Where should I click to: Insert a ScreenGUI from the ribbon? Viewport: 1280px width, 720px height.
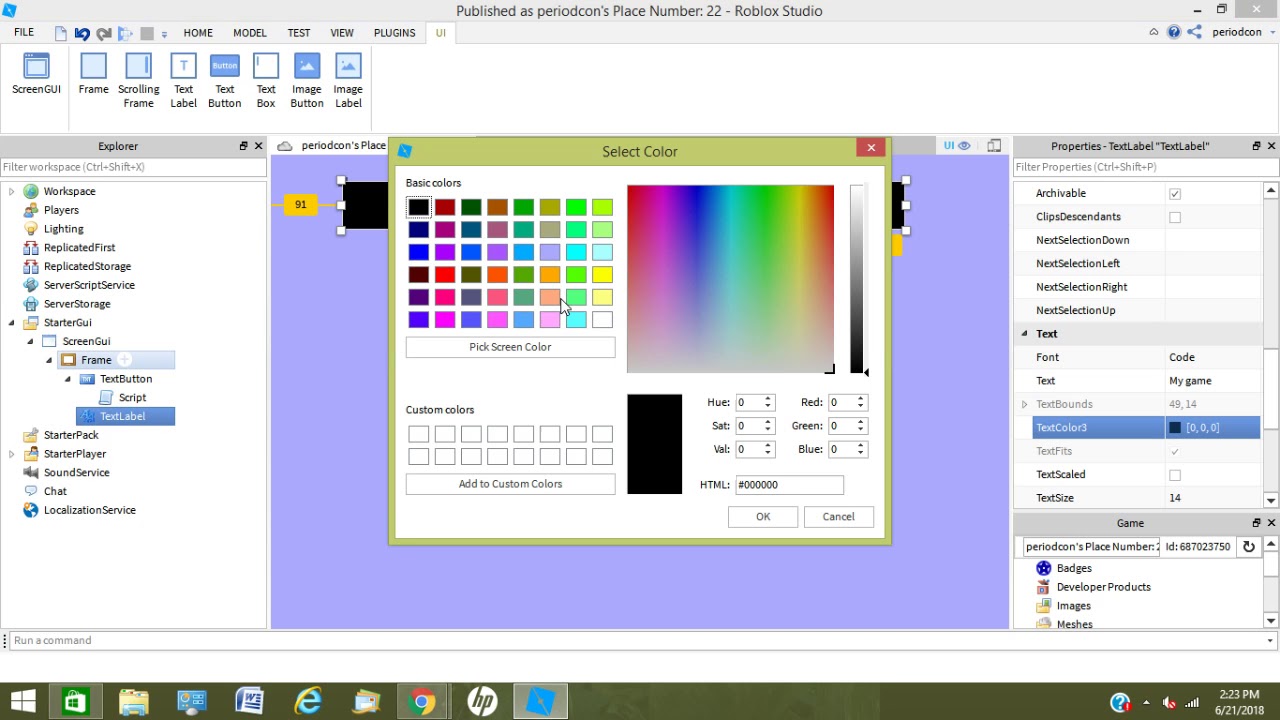coord(36,75)
